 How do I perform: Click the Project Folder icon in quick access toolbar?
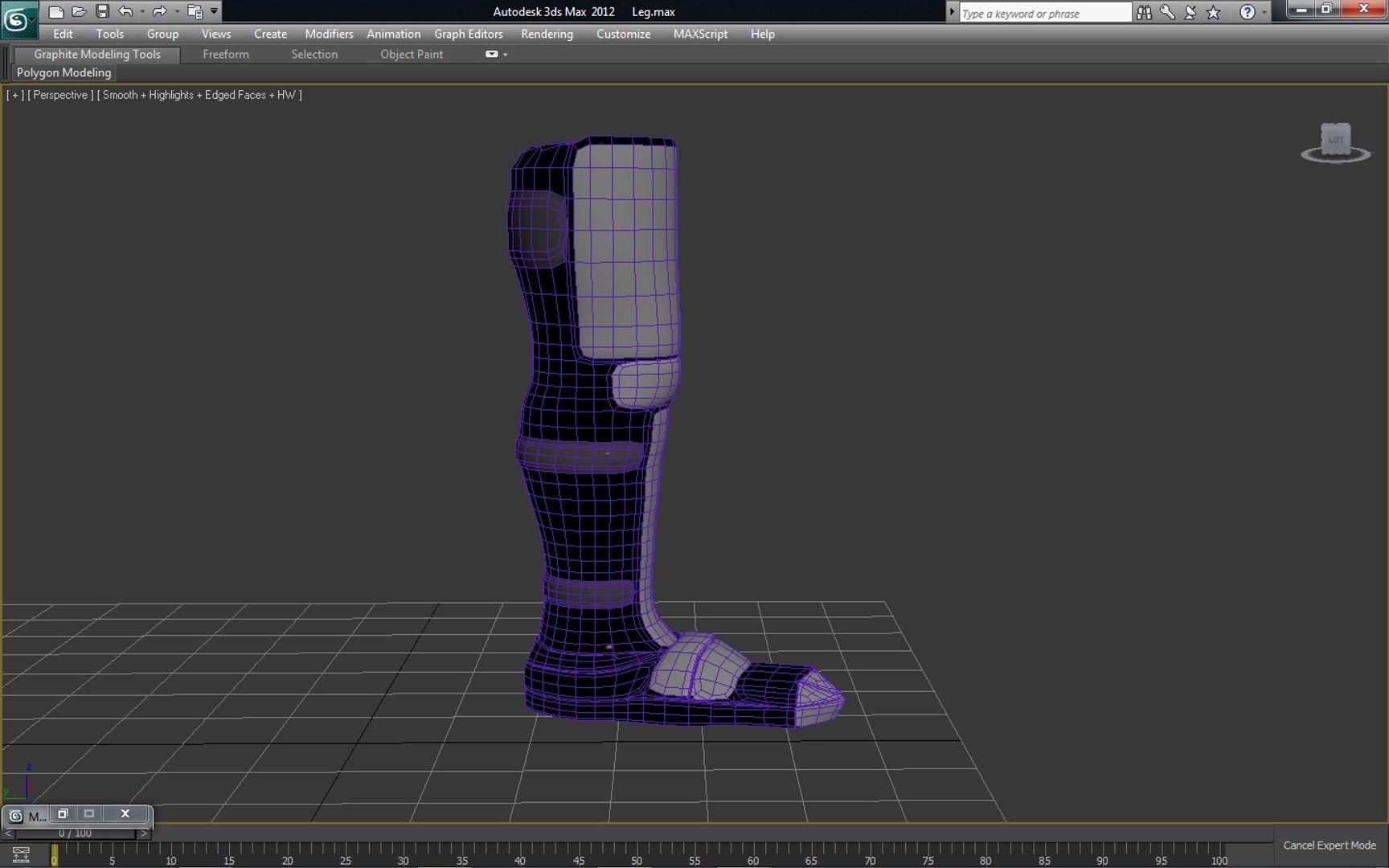(x=195, y=11)
